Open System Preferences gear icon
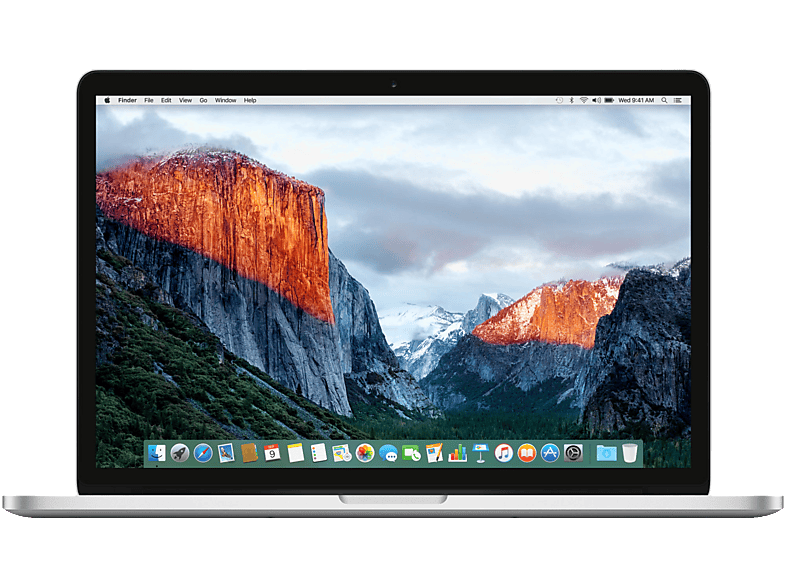The image size is (786, 587). [x=573, y=453]
